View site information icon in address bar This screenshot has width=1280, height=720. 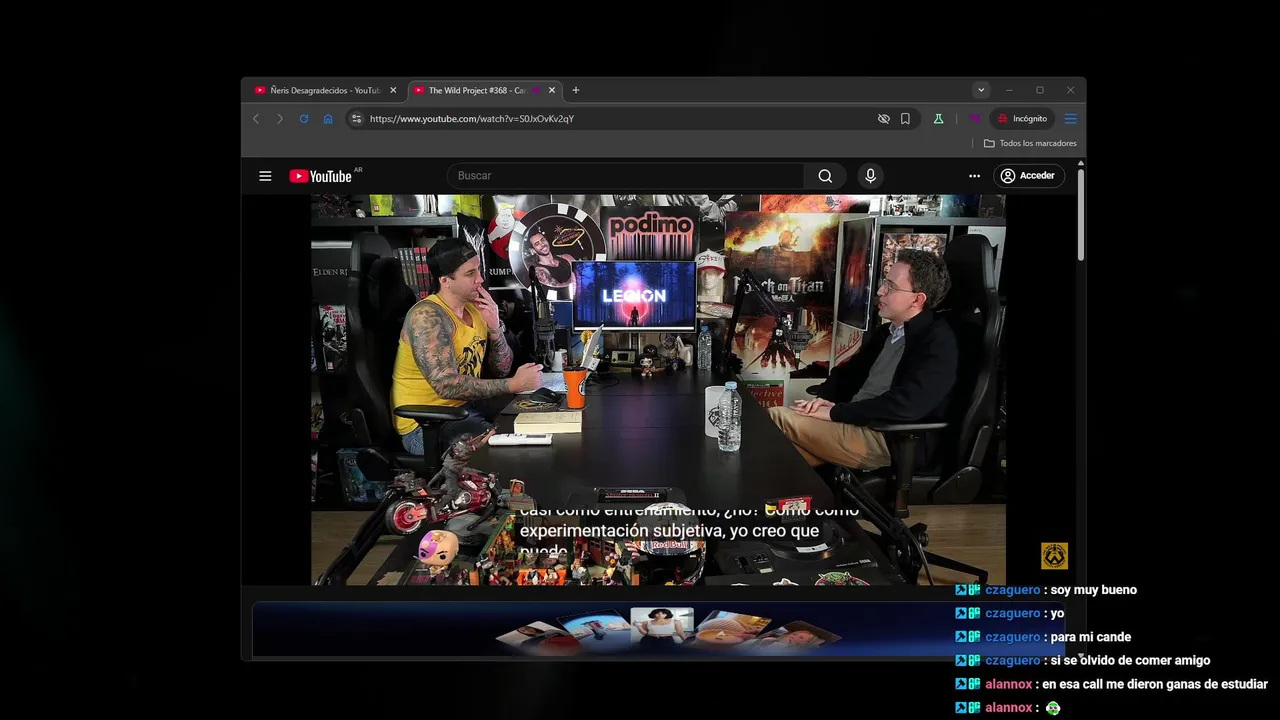356,119
